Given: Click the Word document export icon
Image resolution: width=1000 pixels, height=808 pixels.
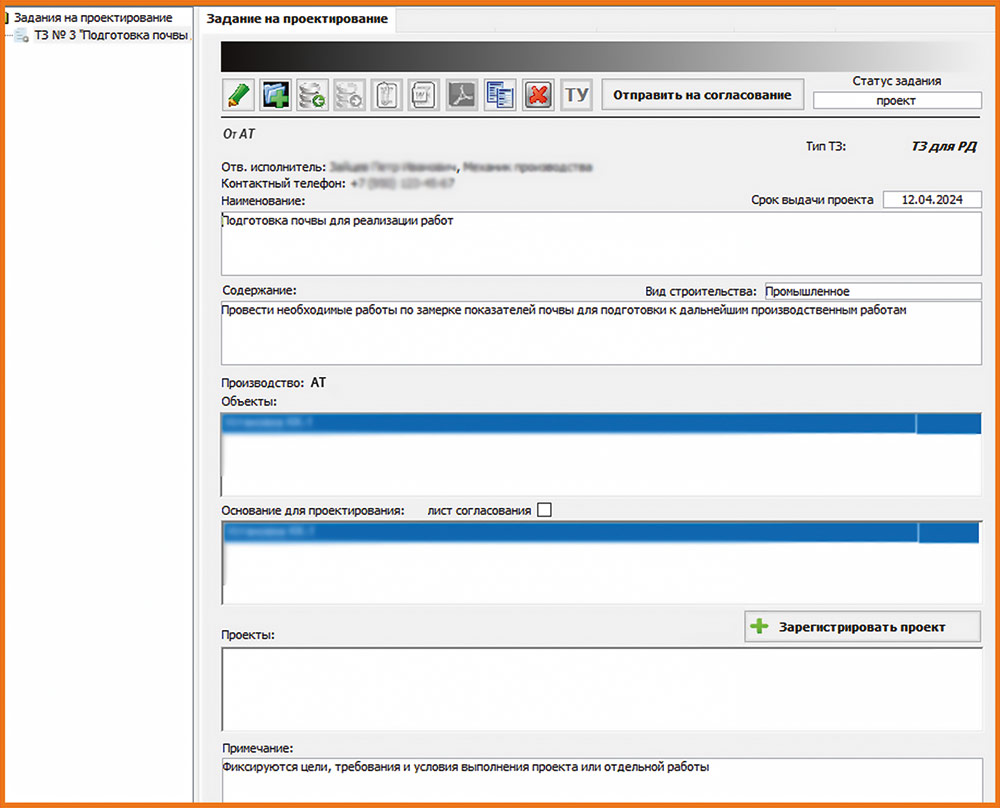Looking at the screenshot, I should click(x=424, y=95).
